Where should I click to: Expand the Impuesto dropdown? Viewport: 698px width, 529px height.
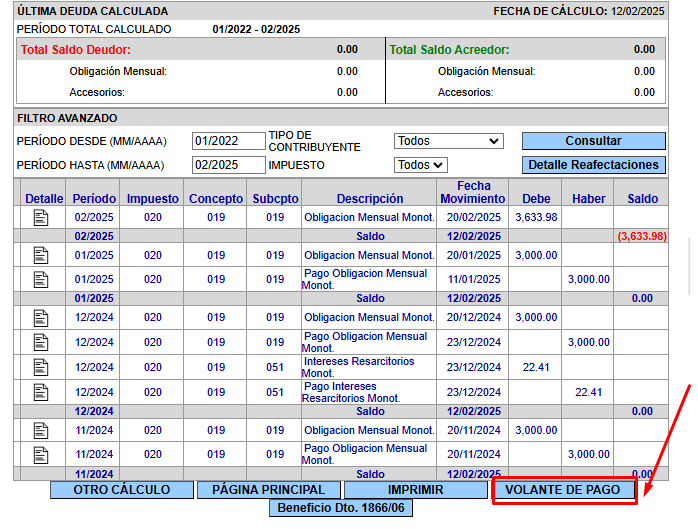pos(421,165)
